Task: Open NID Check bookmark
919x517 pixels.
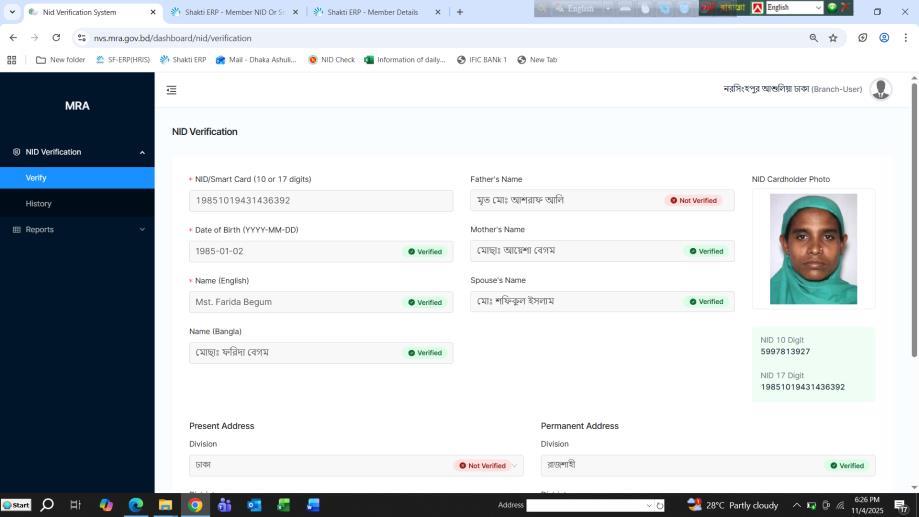Action: coord(331,60)
